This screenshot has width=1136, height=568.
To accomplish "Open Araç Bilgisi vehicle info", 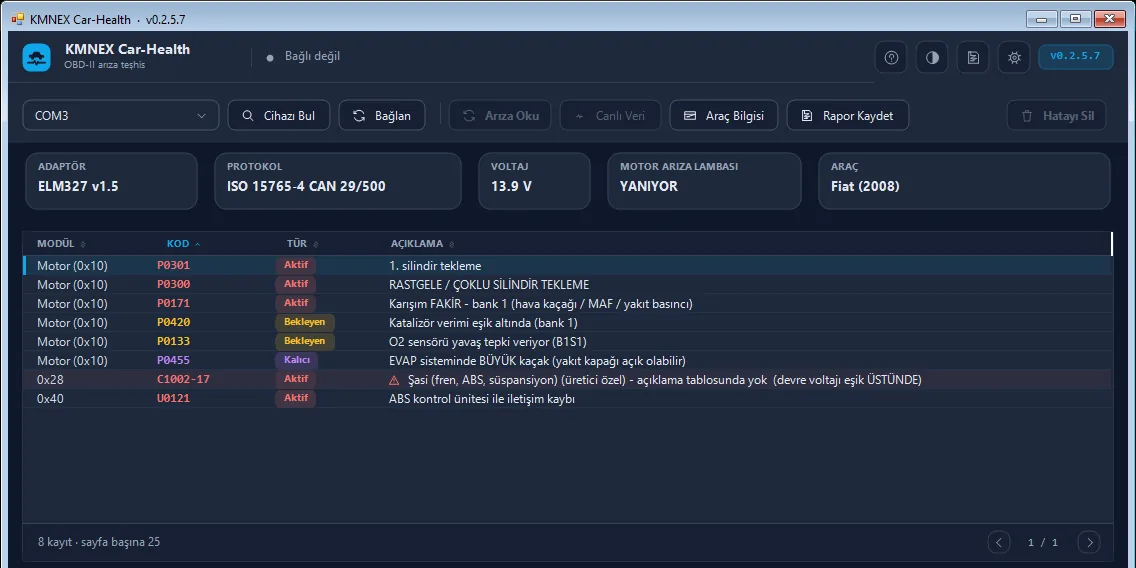I will 724,115.
